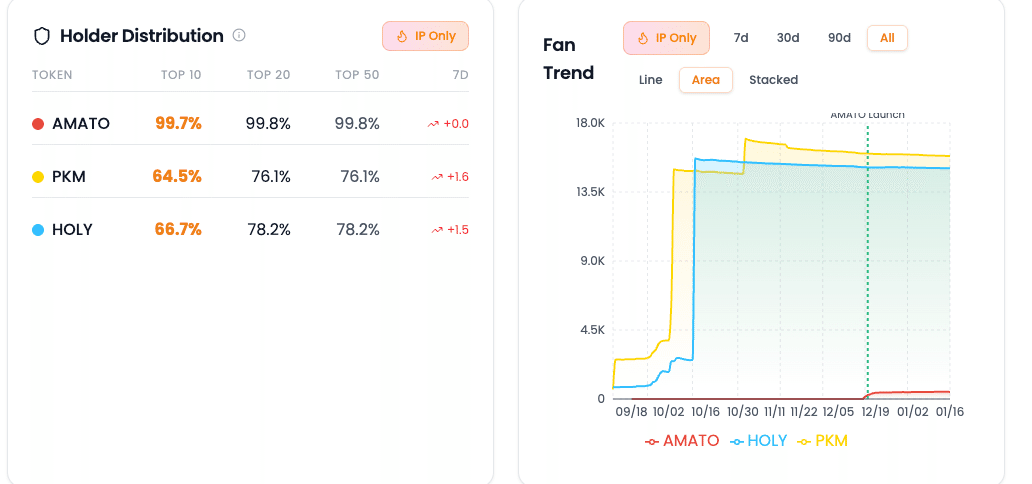Screen dimensions: 1032x484
Task: Switch chart to Line mode
Action: click(650, 80)
